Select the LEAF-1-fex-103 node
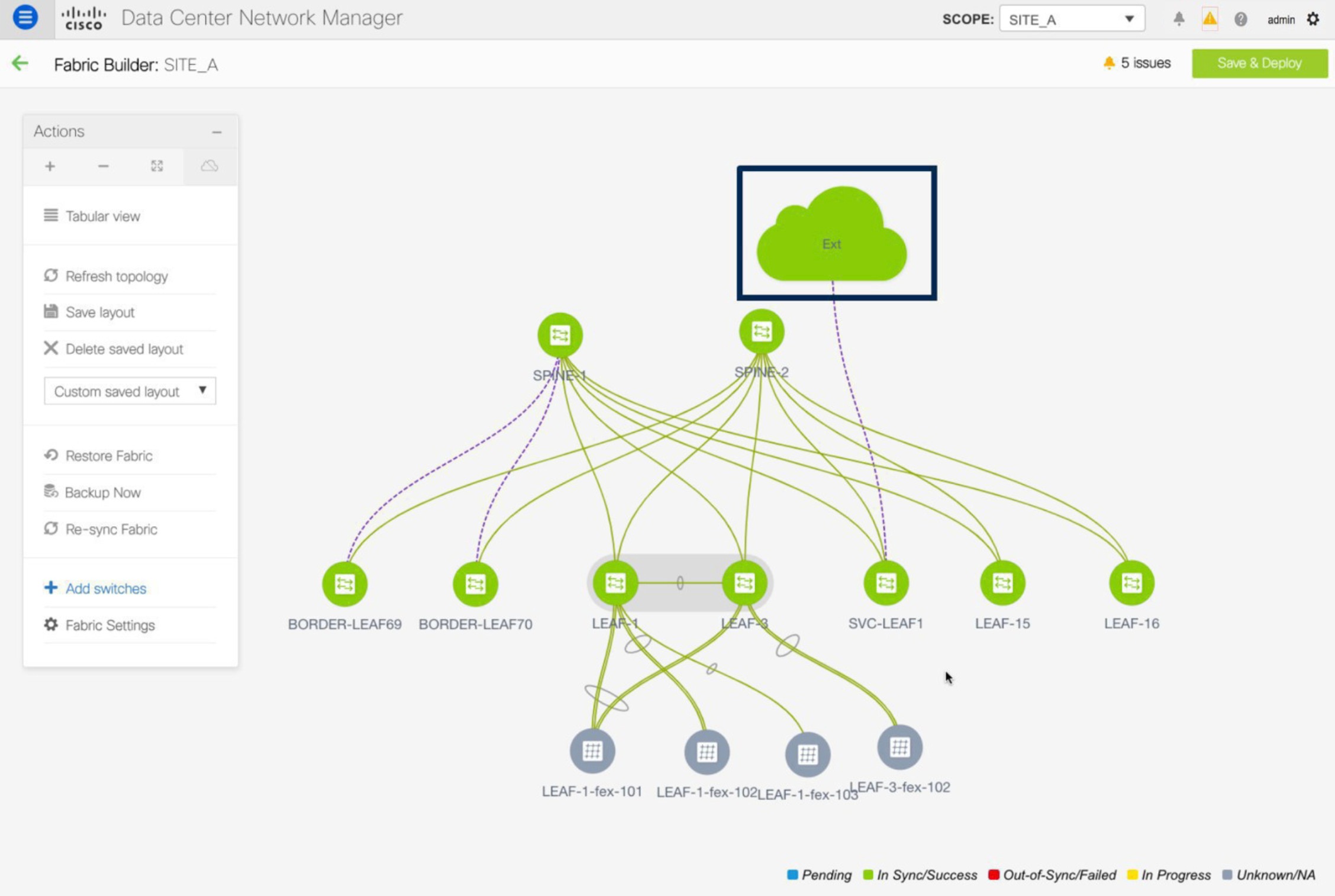 808,755
